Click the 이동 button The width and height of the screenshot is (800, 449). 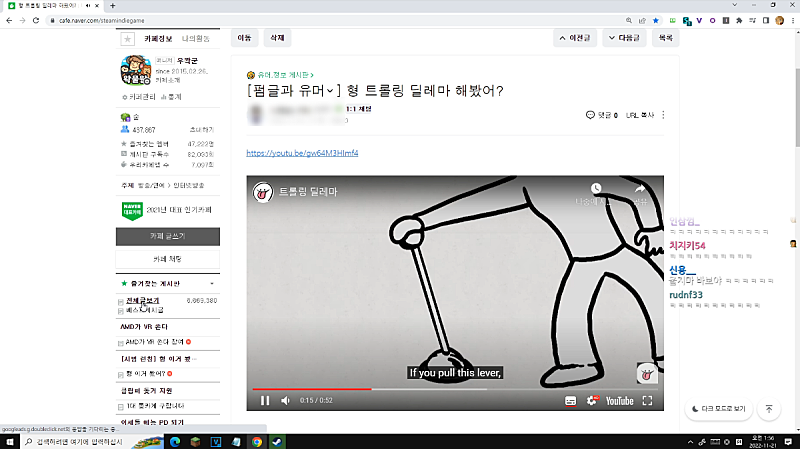(x=244, y=38)
